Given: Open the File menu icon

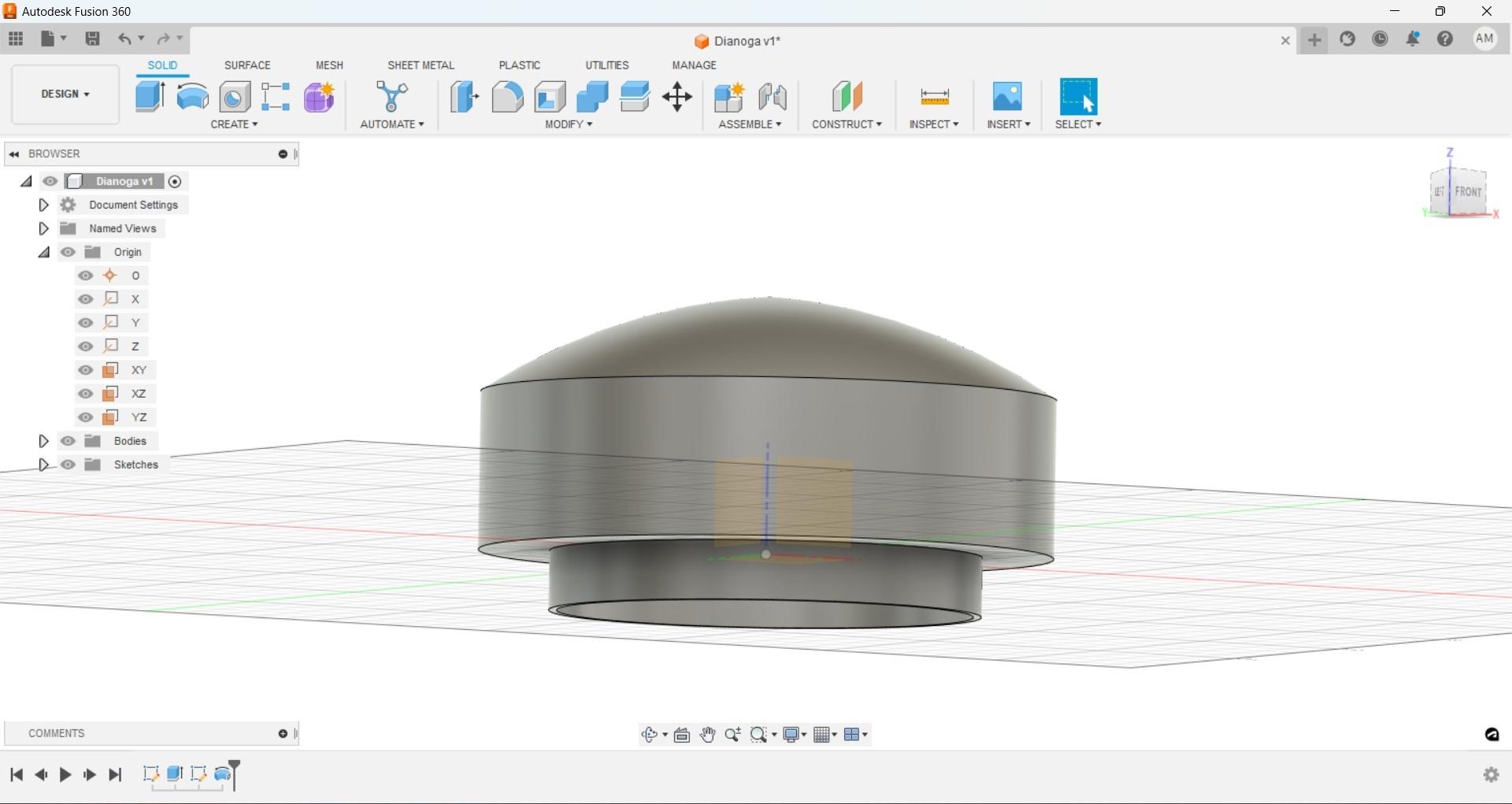Looking at the screenshot, I should click(53, 39).
